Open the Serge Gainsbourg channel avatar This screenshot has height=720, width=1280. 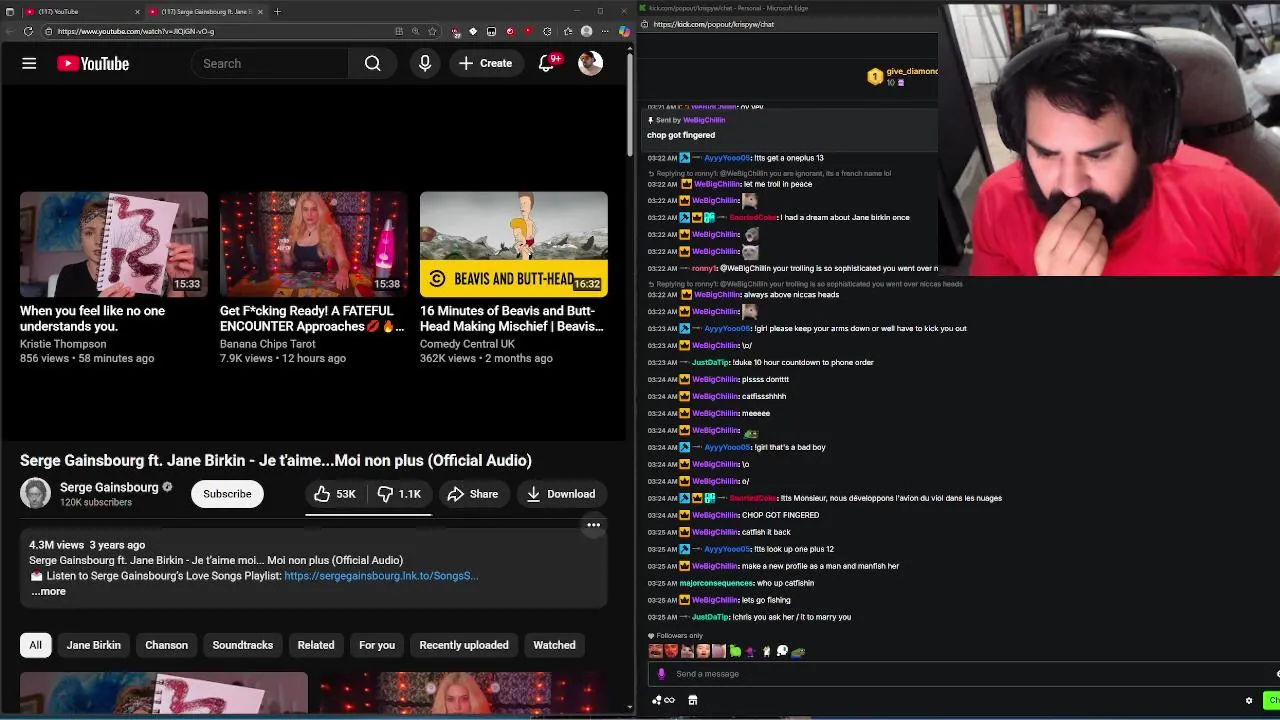click(35, 494)
